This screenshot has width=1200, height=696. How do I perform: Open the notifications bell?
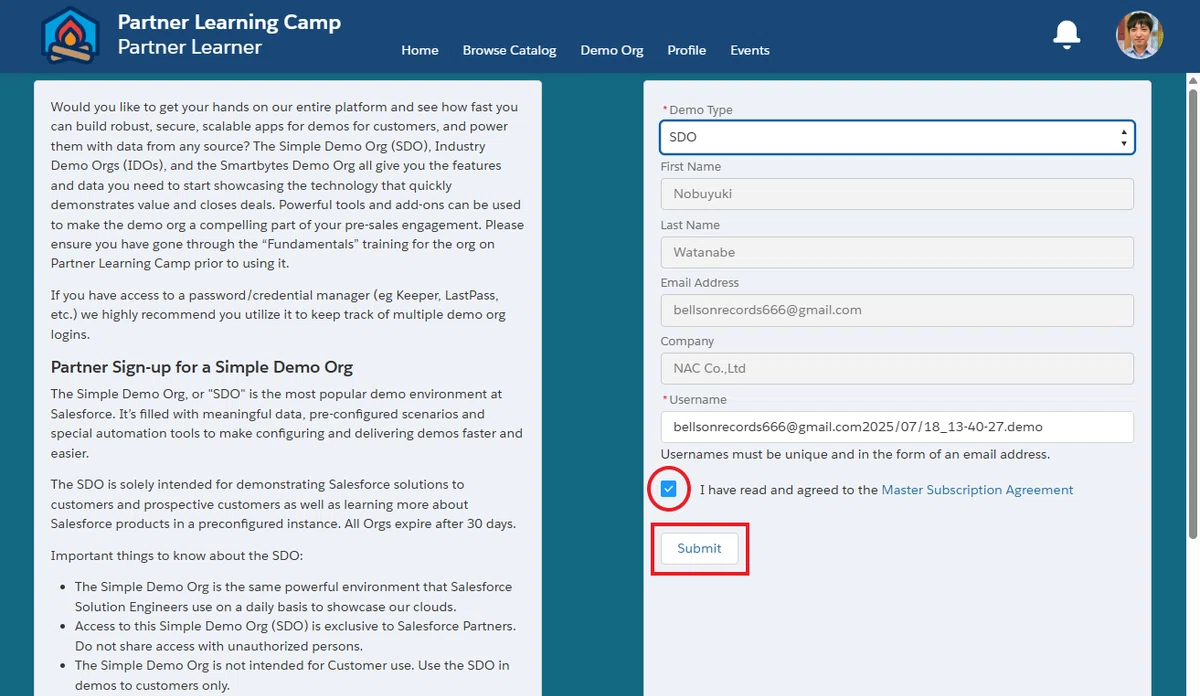coord(1067,35)
